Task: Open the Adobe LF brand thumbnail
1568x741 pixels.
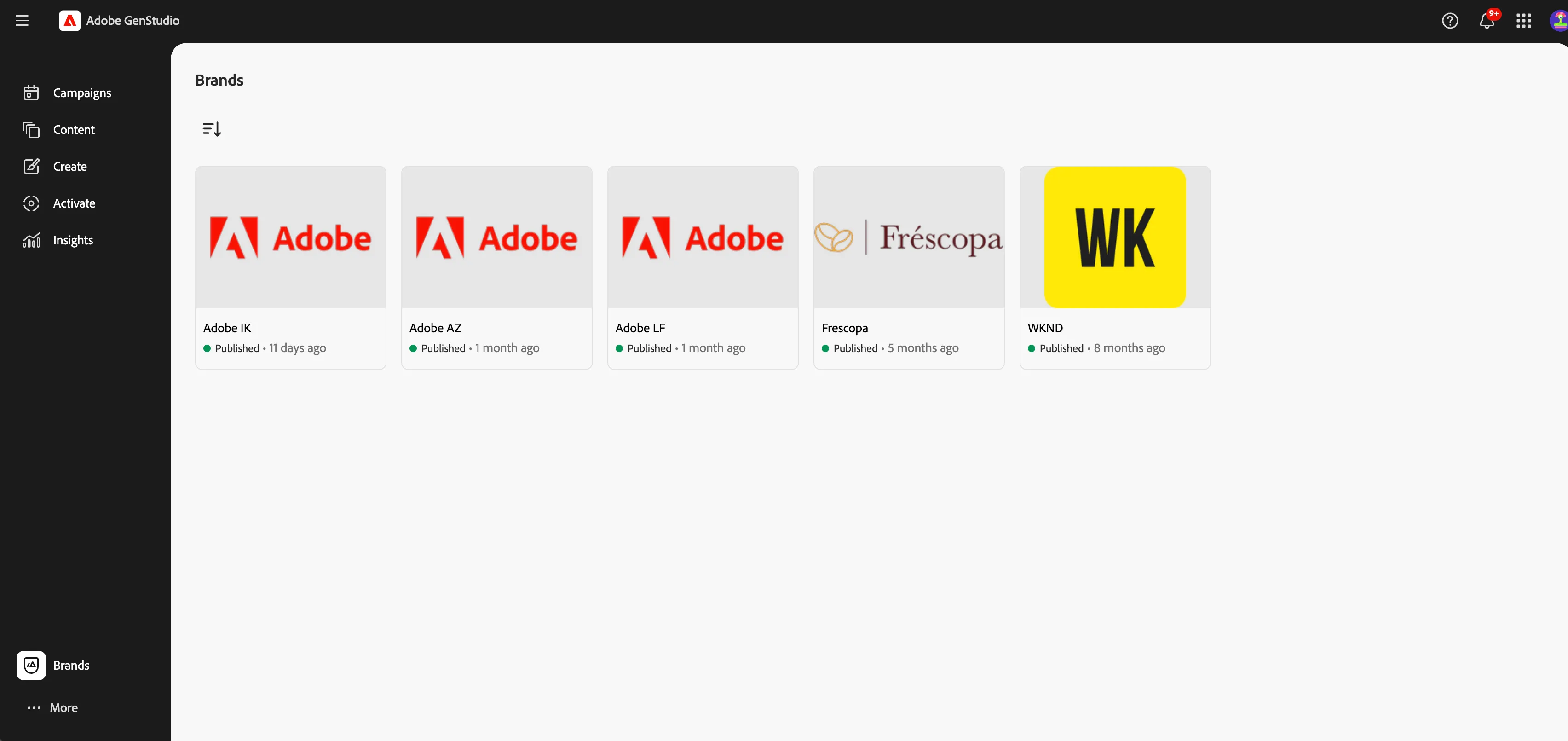Action: click(x=703, y=237)
